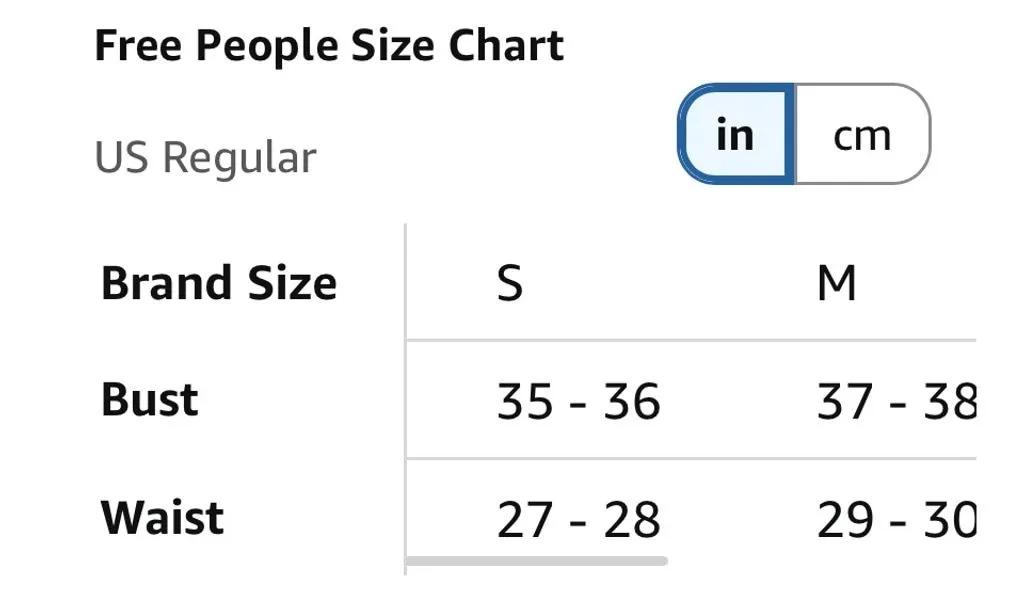Click the Free People Size Chart heading
1024x609 pixels.
tap(329, 46)
